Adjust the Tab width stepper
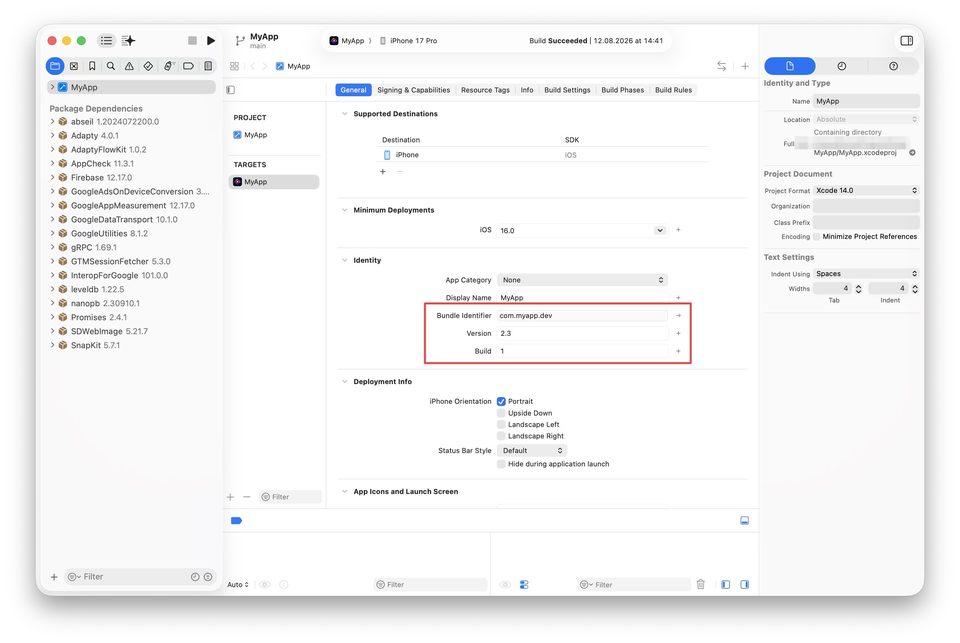 click(858, 288)
